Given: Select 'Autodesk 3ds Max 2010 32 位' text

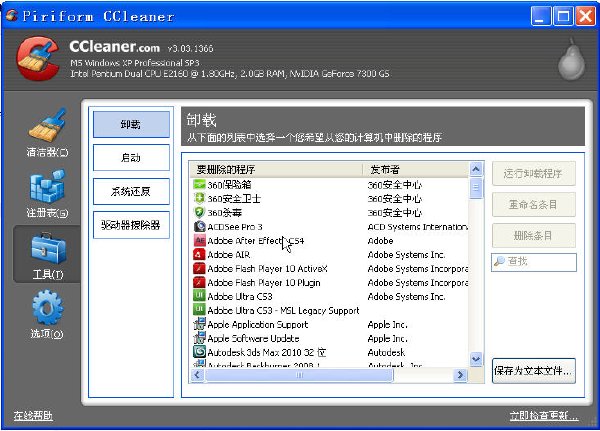Looking at the screenshot, I should (267, 352).
